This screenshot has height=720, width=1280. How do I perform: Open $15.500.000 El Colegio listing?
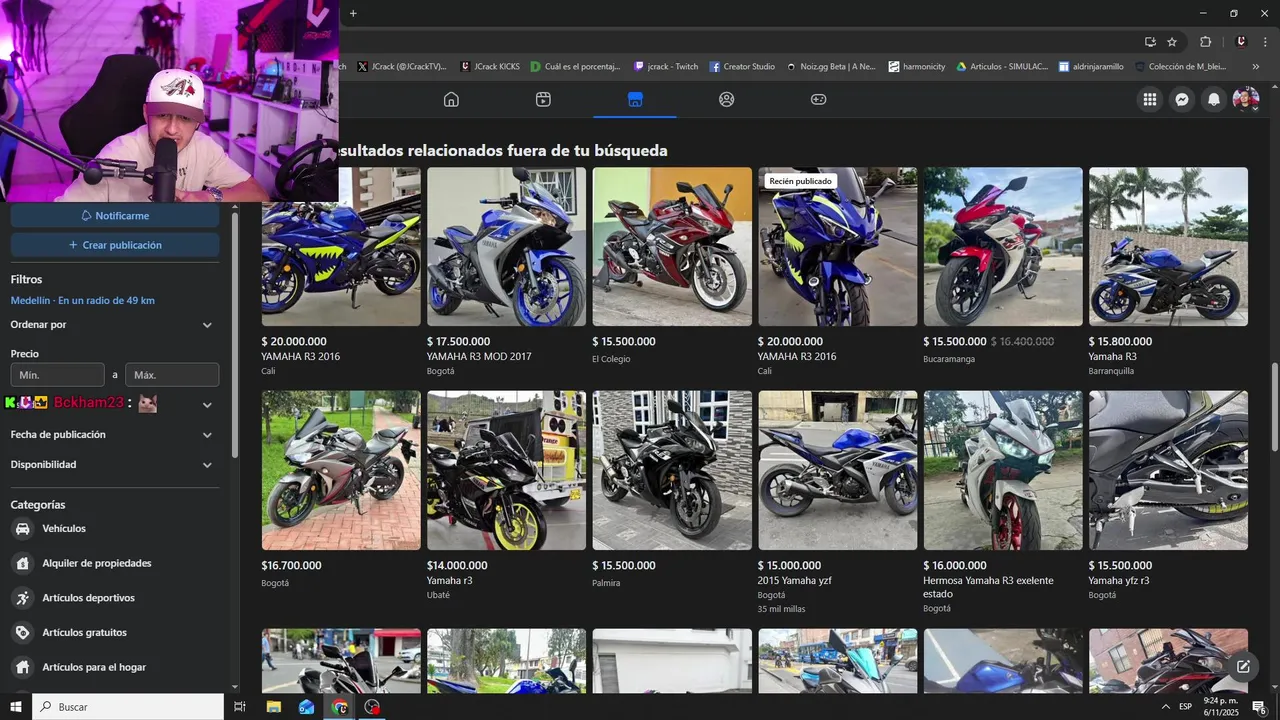[x=672, y=267]
